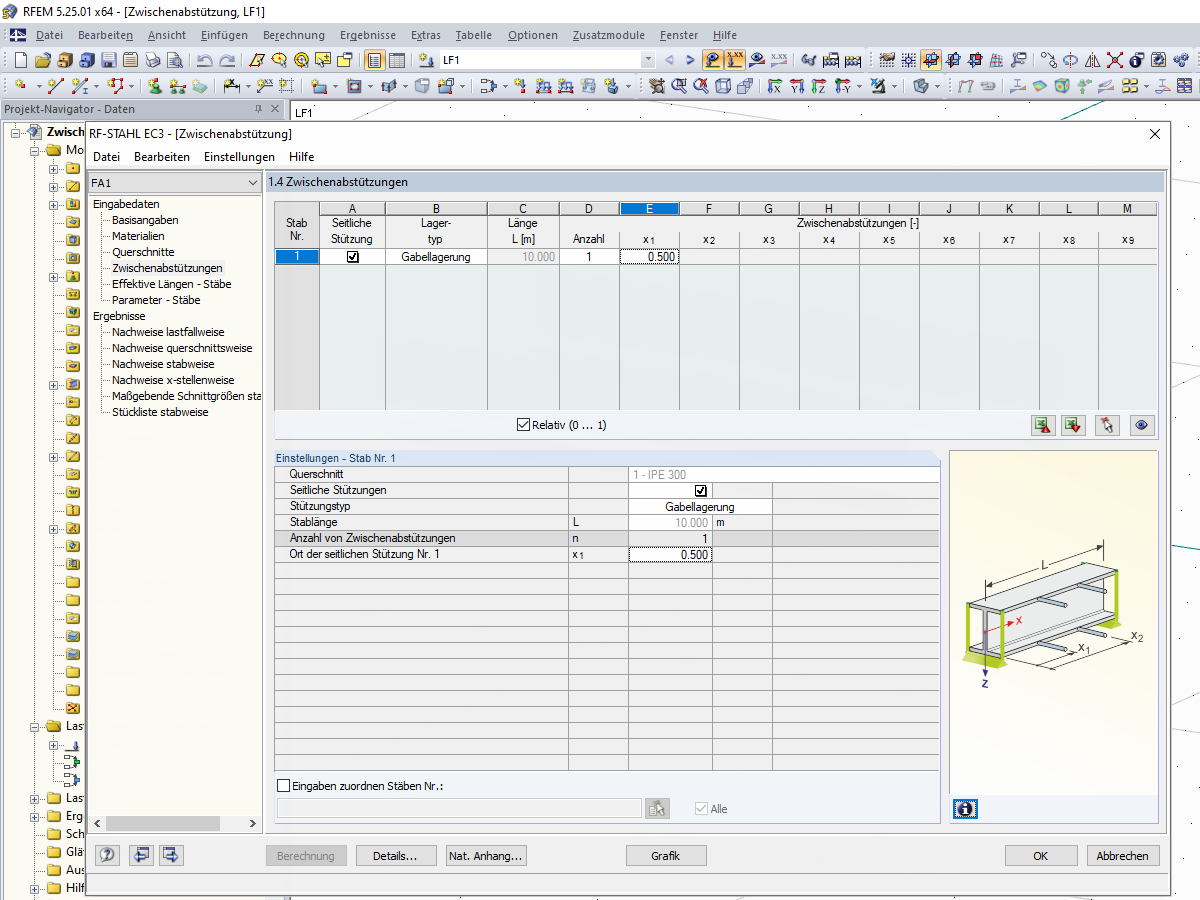Toggle Seitliche Stützungen checkbox in settings
This screenshot has height=900, width=1200.
coord(700,491)
